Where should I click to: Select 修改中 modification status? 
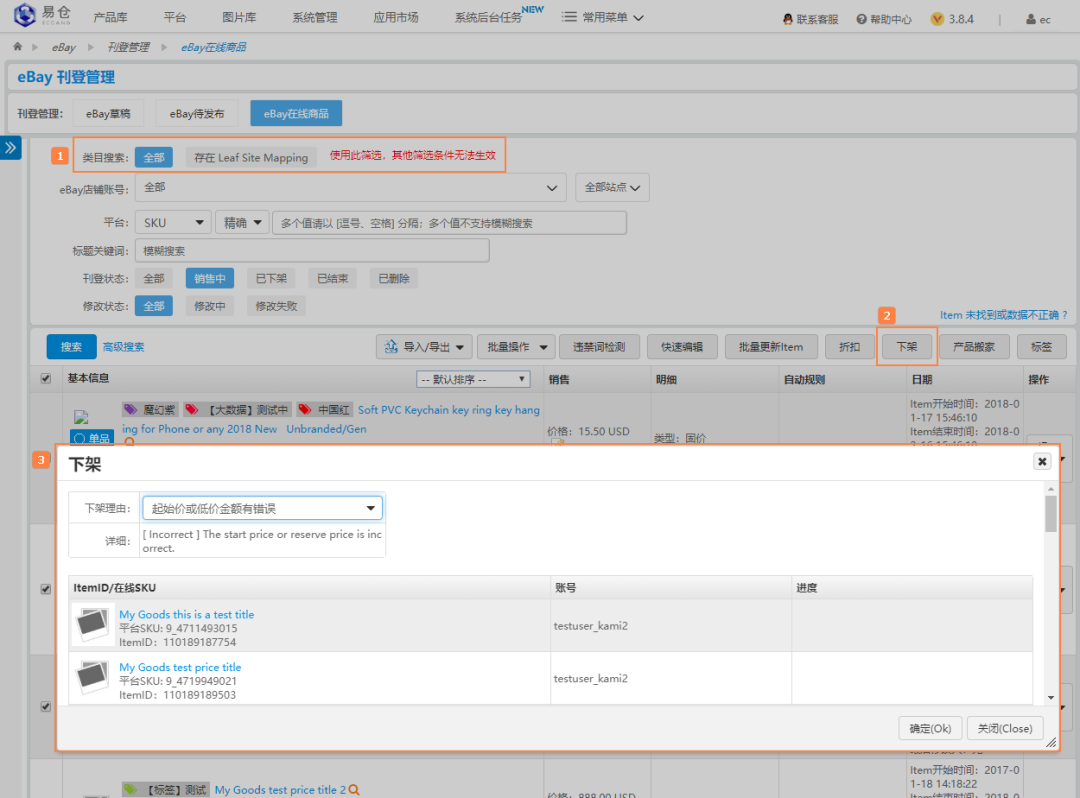pos(209,306)
